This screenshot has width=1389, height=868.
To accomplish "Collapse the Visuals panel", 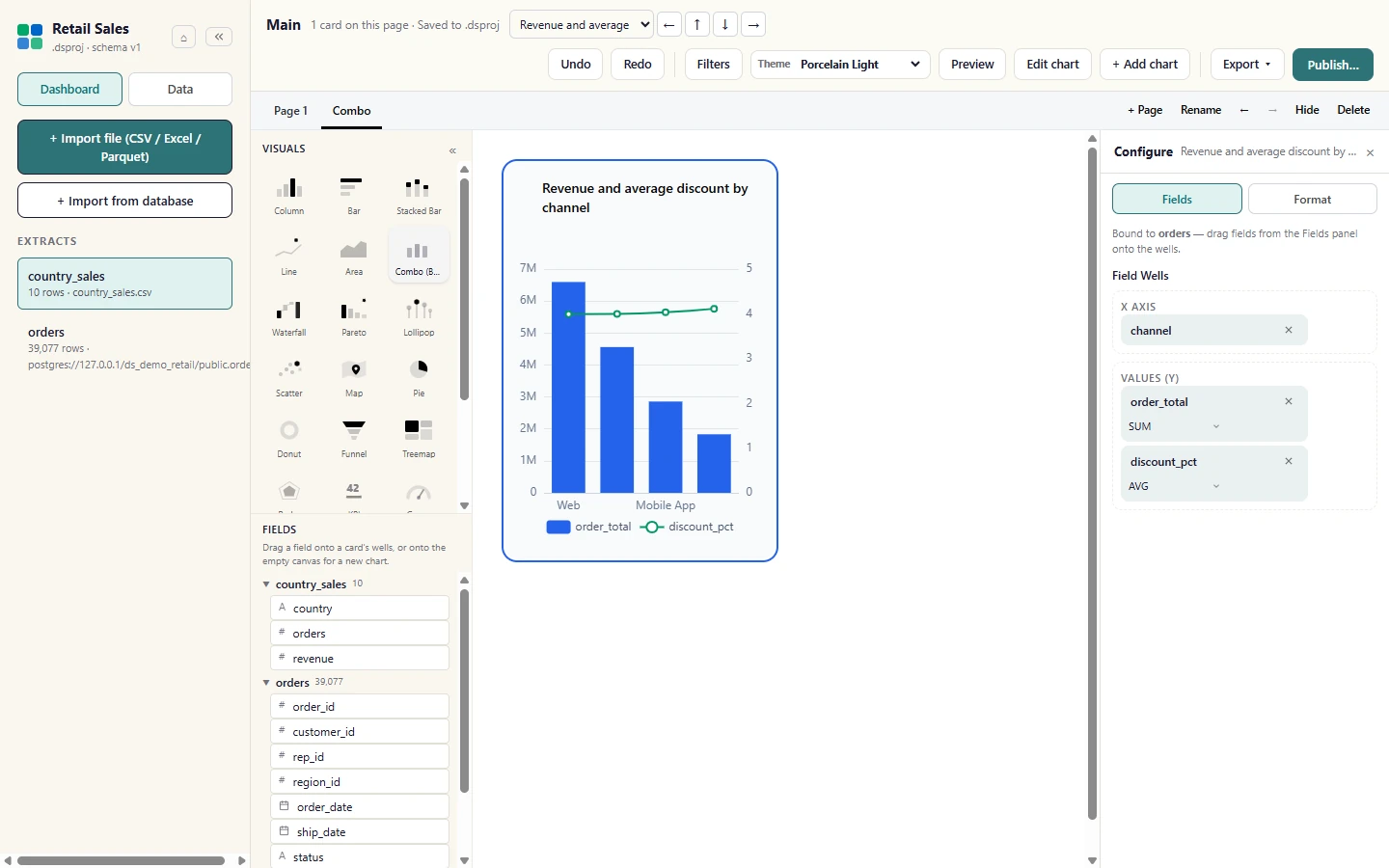I will tap(452, 150).
